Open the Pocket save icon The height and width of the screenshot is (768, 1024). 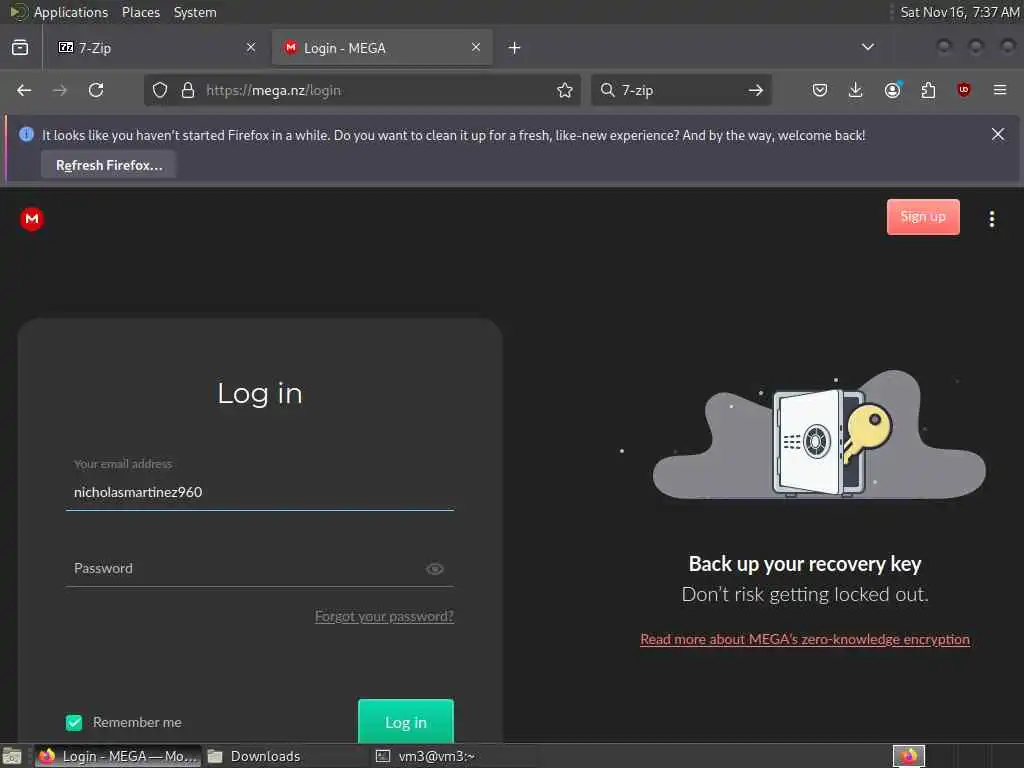(x=820, y=90)
